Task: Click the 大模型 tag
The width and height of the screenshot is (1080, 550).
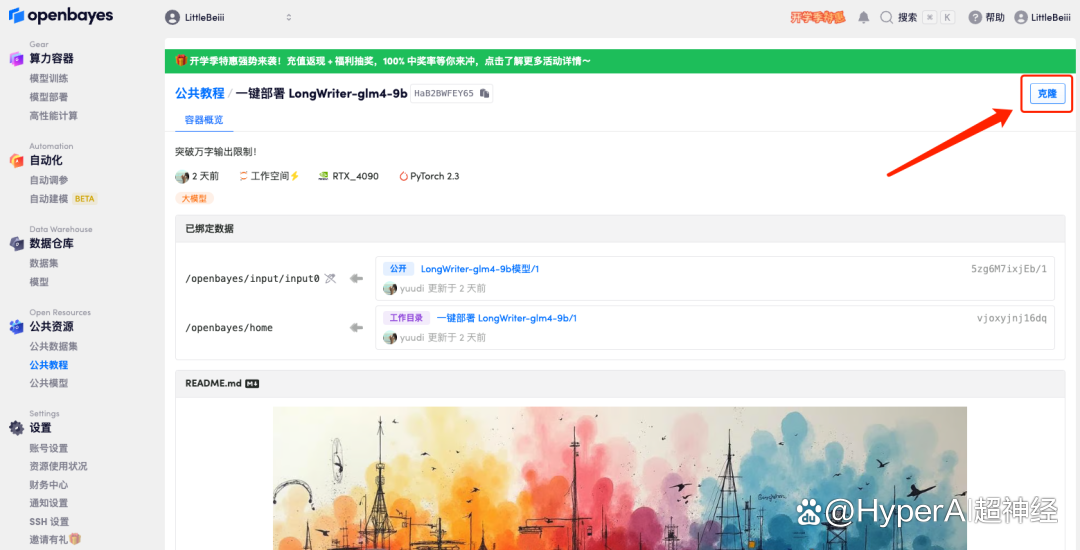Action: pos(194,198)
